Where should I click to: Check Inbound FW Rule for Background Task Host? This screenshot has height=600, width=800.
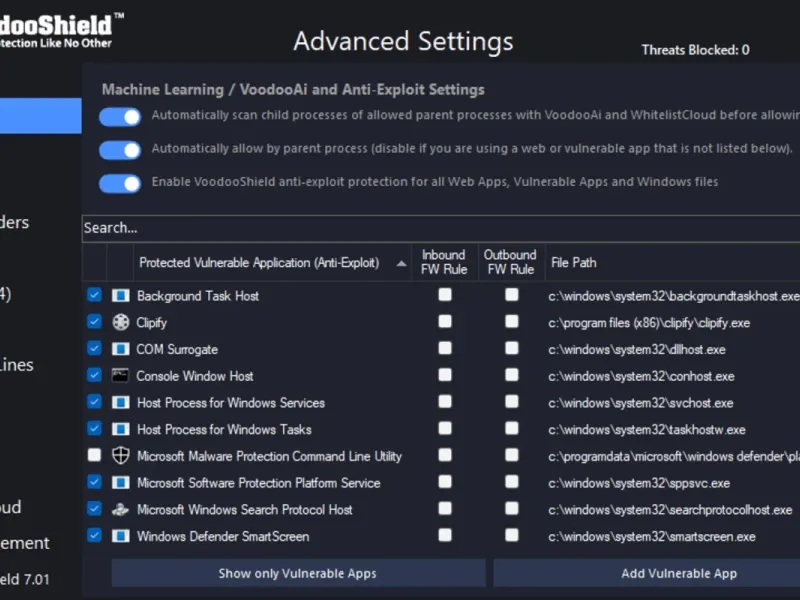pyautogui.click(x=445, y=295)
